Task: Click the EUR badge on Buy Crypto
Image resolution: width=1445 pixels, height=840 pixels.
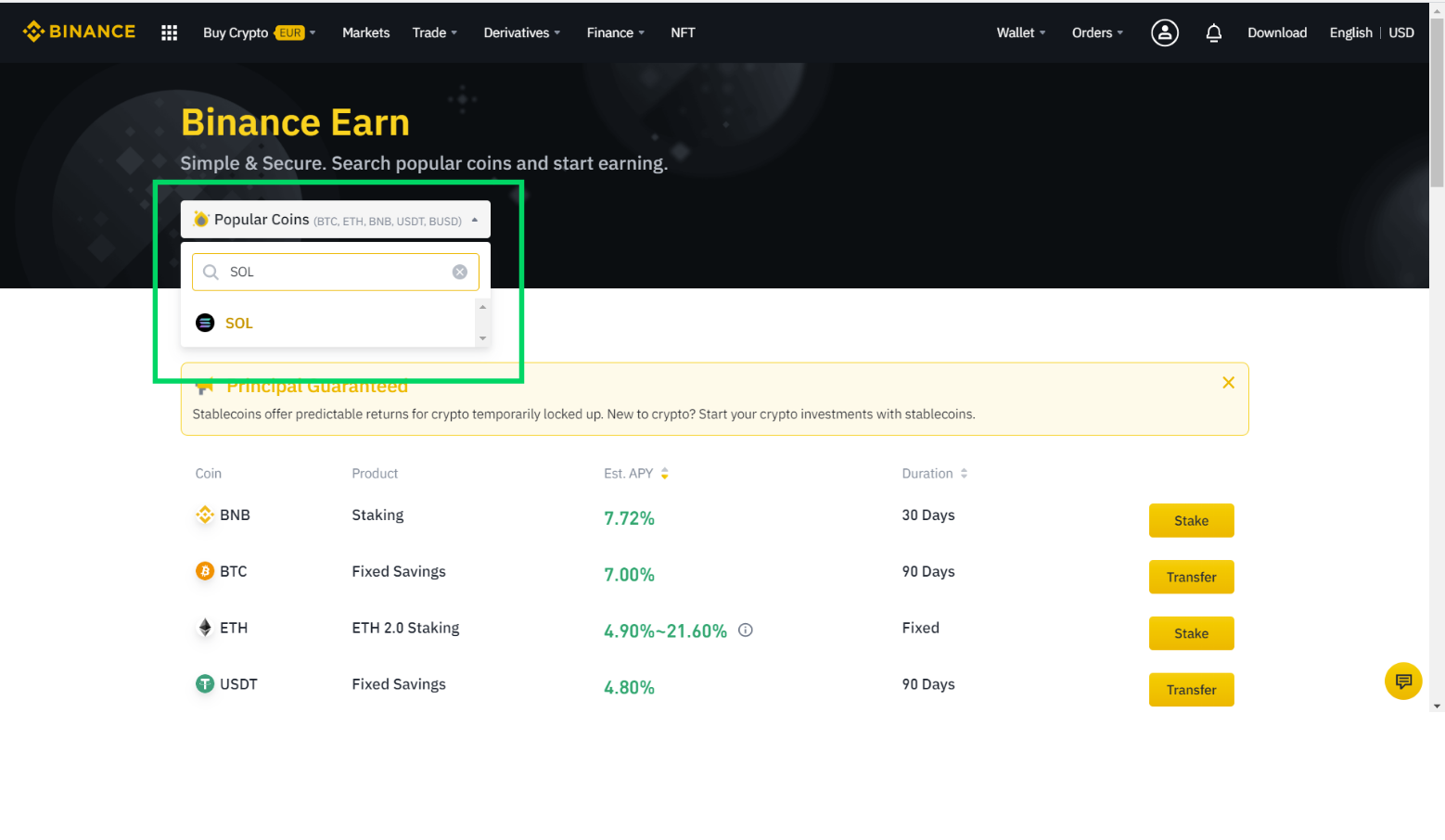Action: tap(290, 32)
